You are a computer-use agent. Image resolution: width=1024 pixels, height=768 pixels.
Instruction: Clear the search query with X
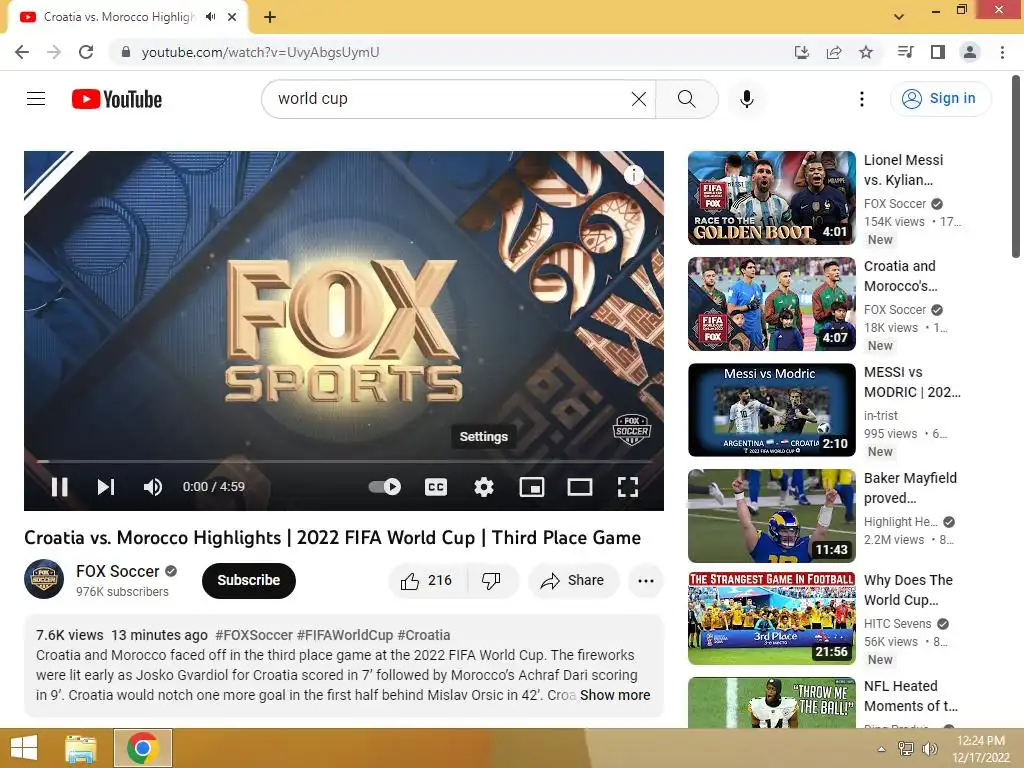(639, 99)
